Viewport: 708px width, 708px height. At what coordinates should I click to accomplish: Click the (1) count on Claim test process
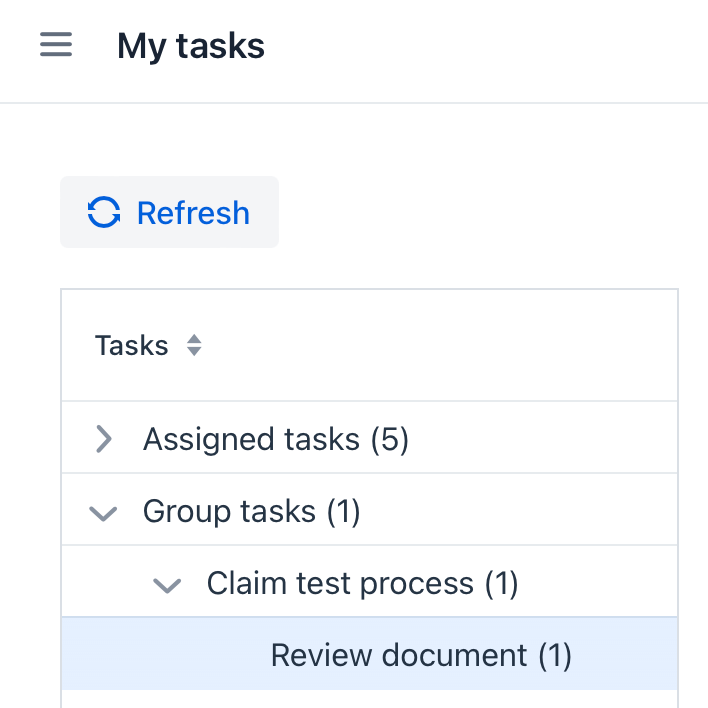pyautogui.click(x=501, y=584)
